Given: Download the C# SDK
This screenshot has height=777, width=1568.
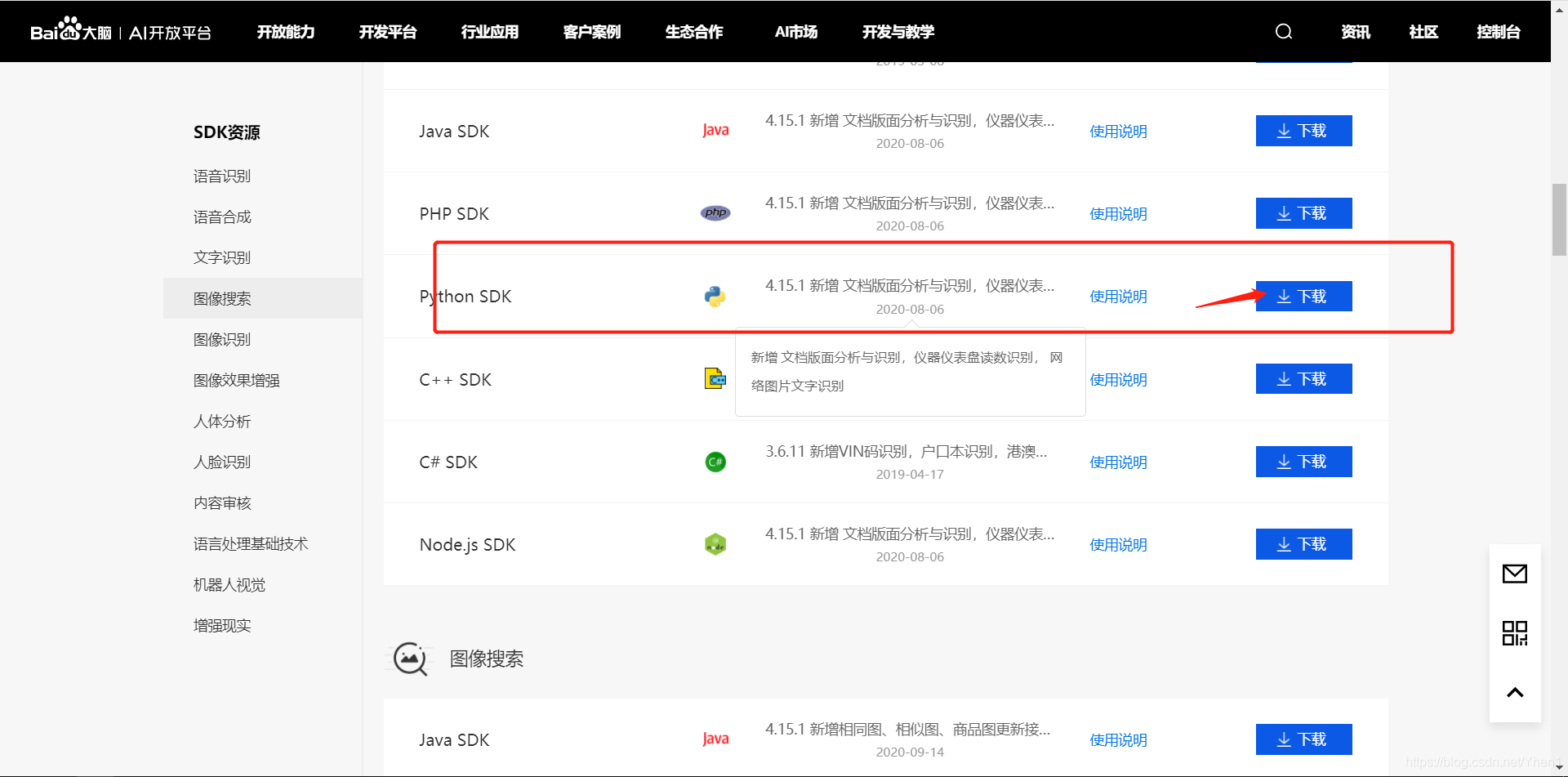Looking at the screenshot, I should (1304, 462).
